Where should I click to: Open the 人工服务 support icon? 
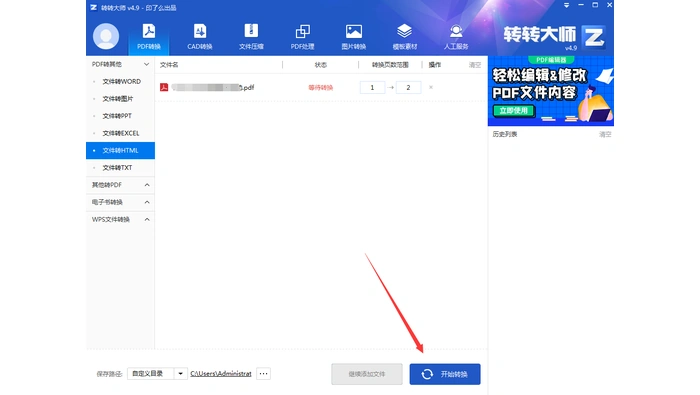point(456,37)
